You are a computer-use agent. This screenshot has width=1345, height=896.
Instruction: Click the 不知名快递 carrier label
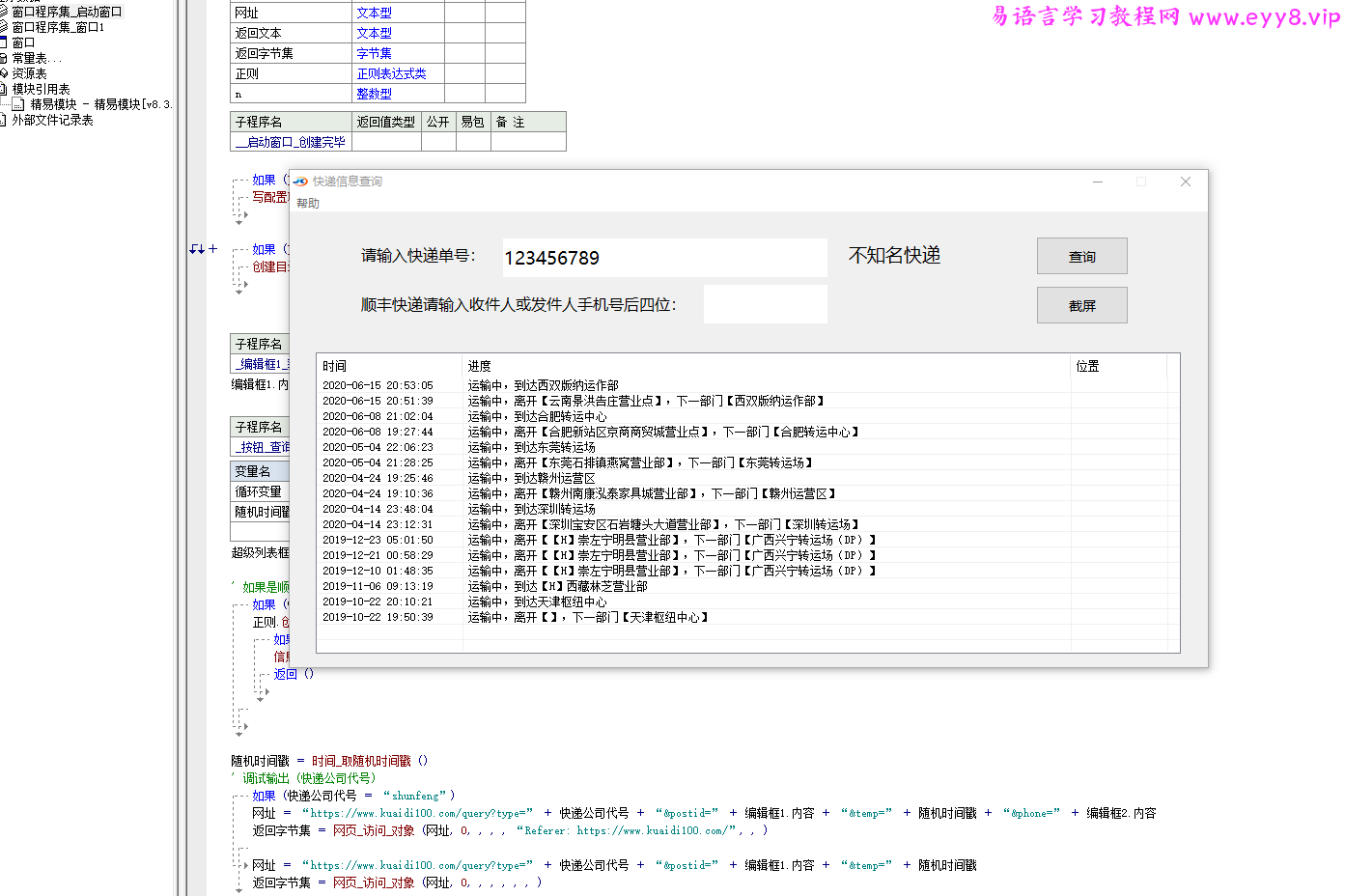894,255
